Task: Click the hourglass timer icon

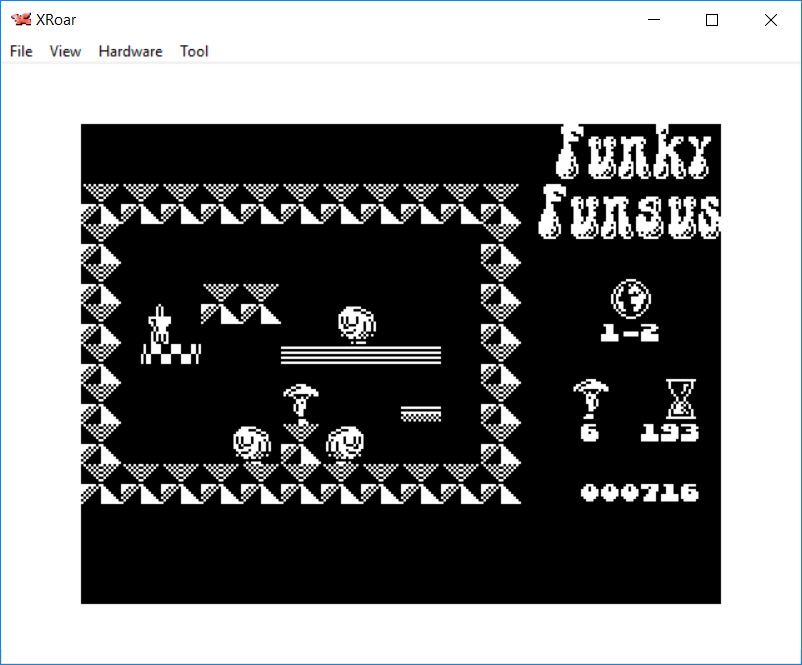Action: [x=680, y=399]
